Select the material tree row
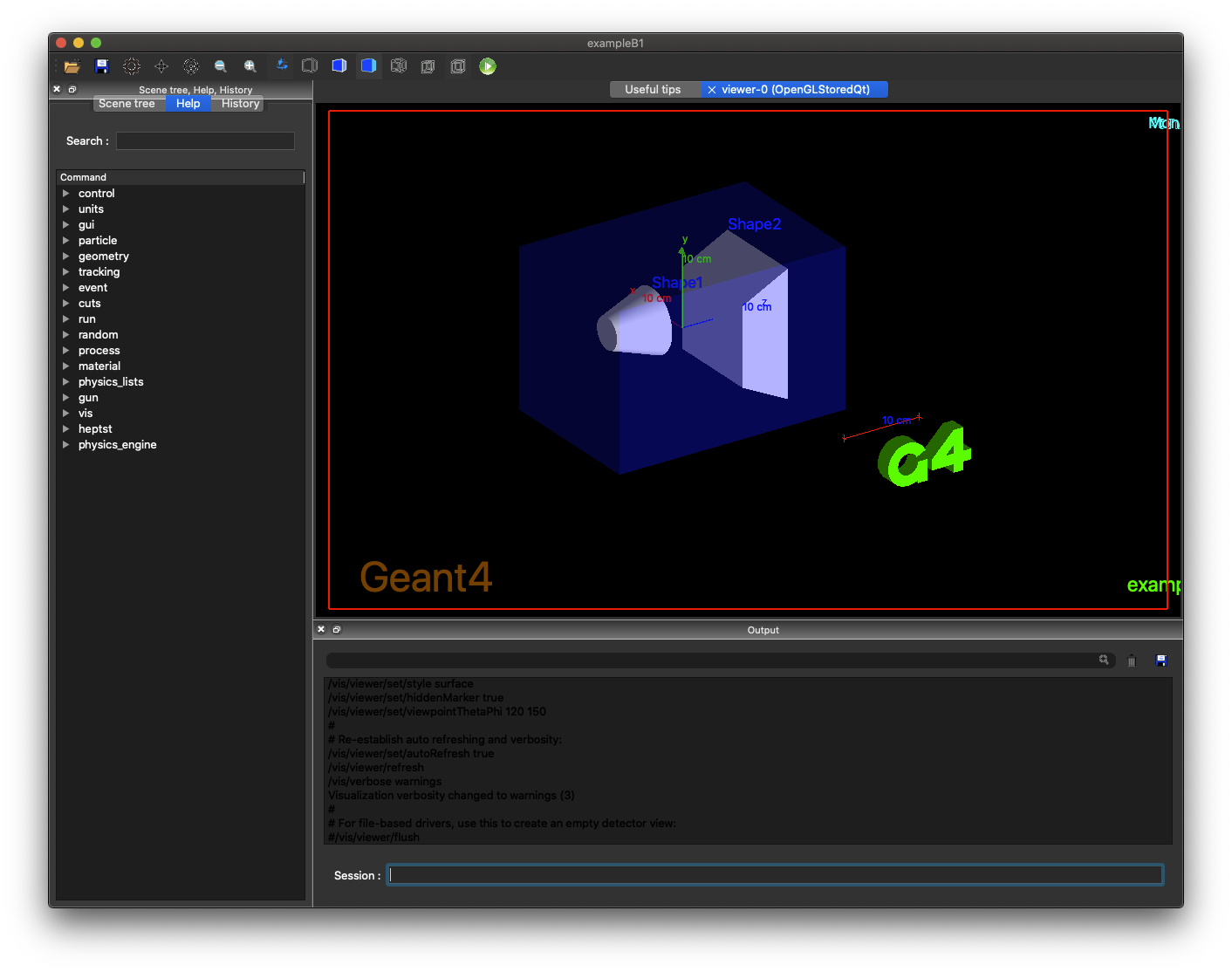1232x972 pixels. point(181,366)
